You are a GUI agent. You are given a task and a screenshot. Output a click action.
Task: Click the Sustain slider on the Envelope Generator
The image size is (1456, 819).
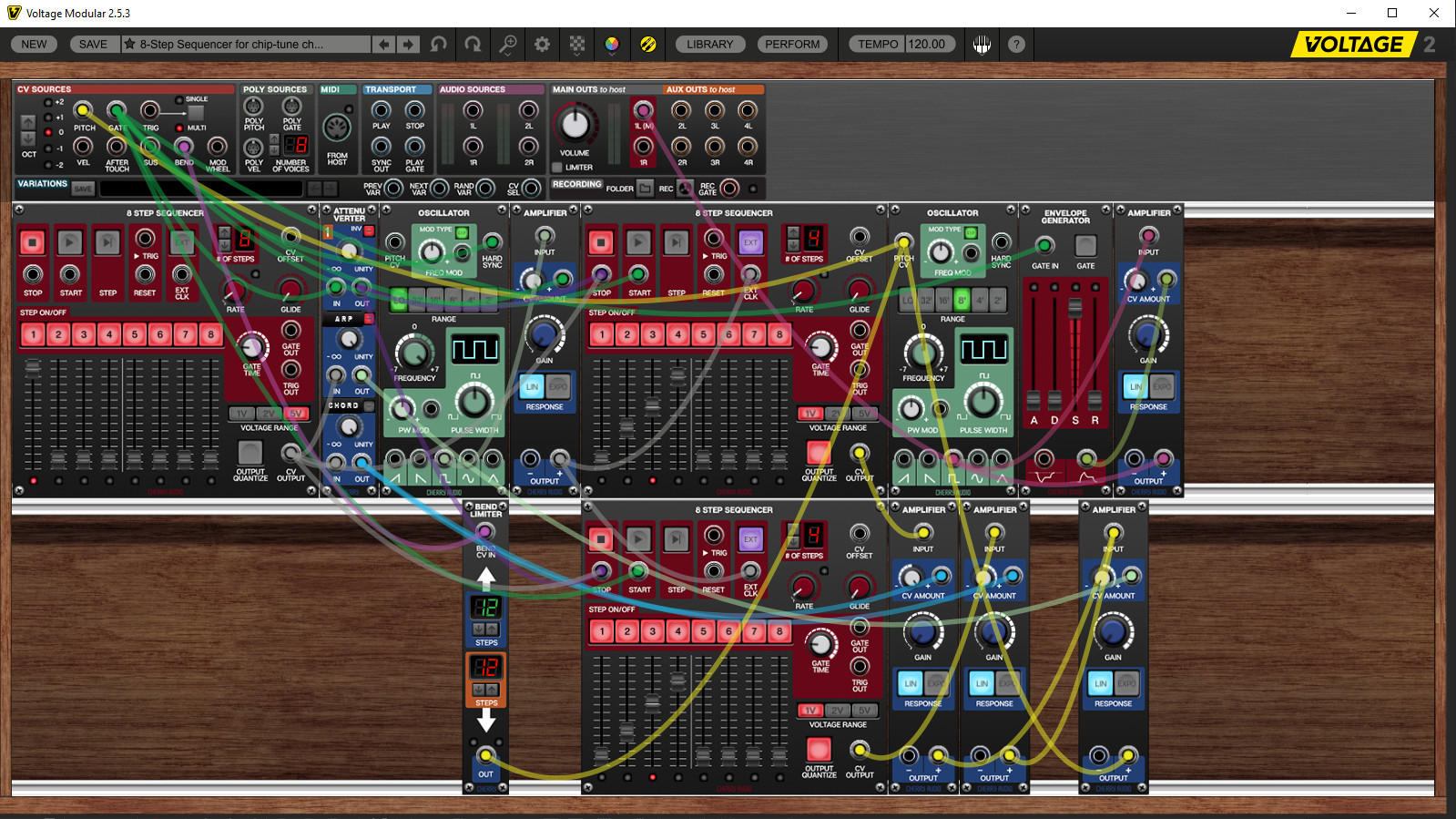1075,309
